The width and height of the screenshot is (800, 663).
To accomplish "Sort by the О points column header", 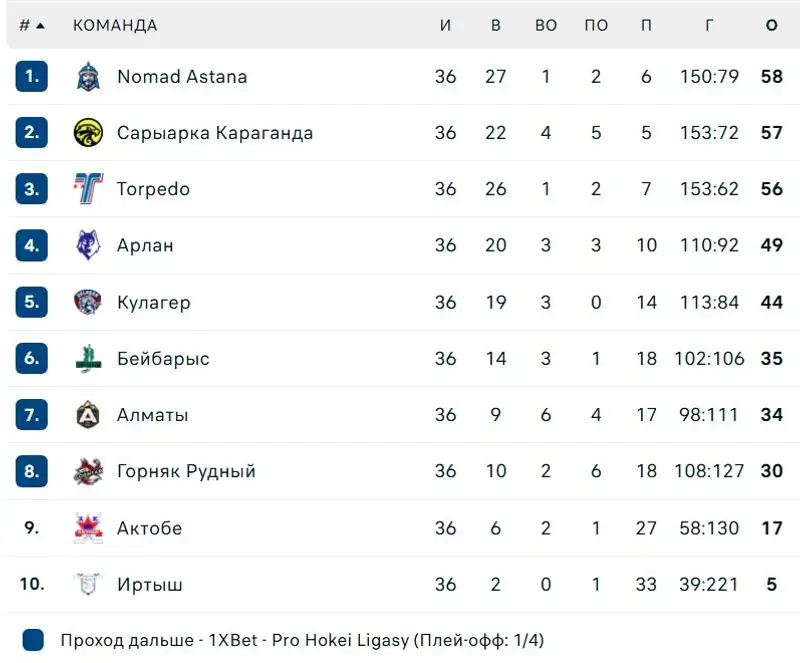I will click(771, 25).
